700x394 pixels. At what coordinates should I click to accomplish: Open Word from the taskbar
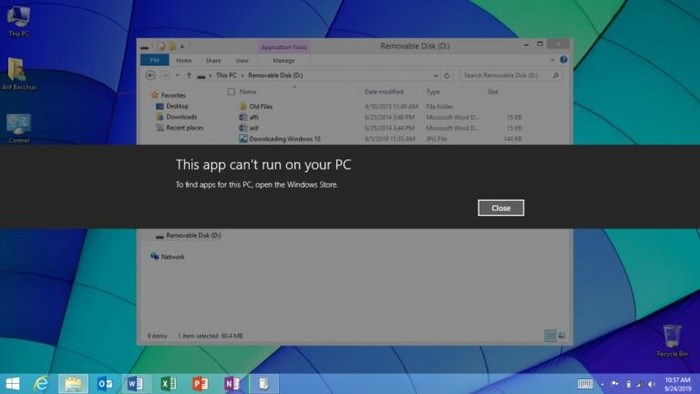click(x=135, y=384)
